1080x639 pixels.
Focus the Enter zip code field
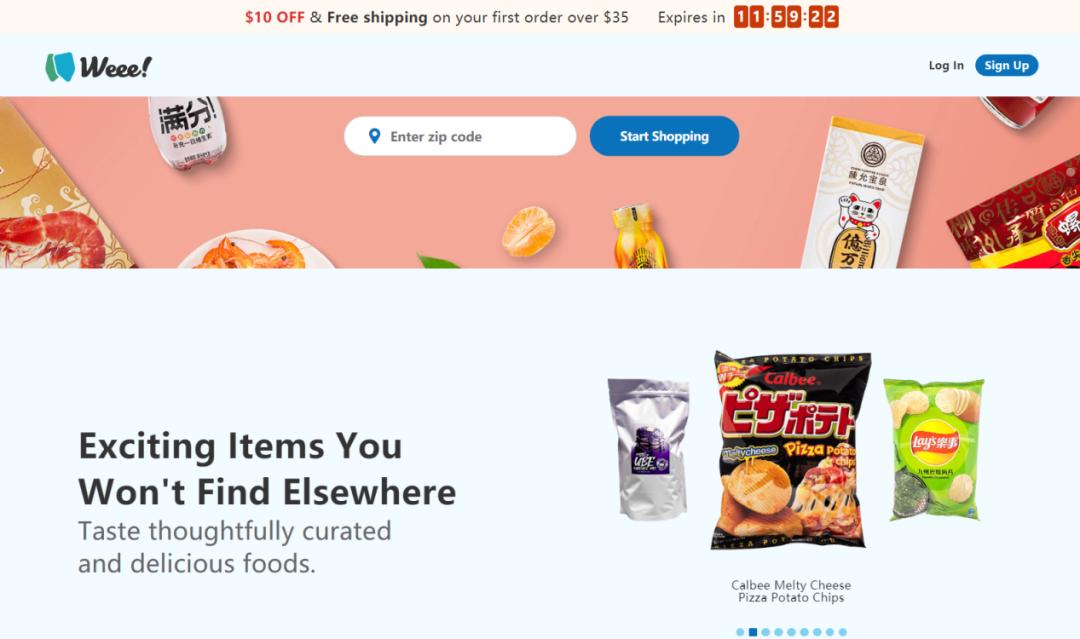(460, 136)
